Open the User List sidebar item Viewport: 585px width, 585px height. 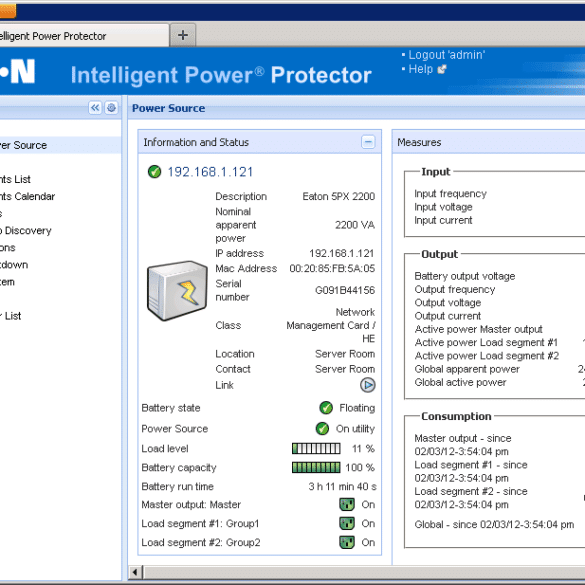click(10, 316)
